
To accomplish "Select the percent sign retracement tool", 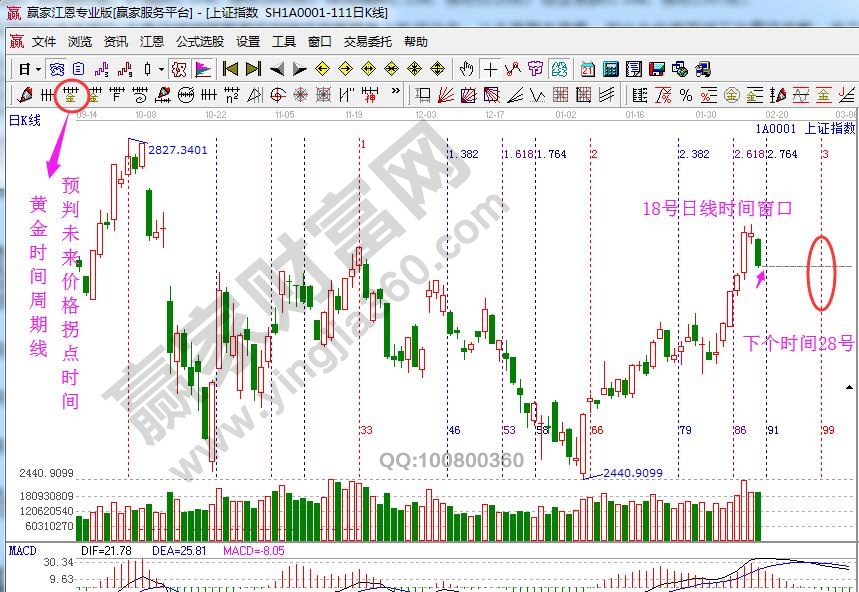I will pyautogui.click(x=685, y=95).
